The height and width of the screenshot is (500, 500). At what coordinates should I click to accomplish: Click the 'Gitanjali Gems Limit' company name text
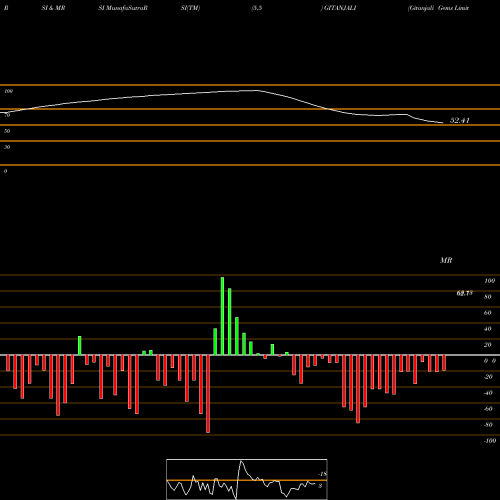(438, 8)
